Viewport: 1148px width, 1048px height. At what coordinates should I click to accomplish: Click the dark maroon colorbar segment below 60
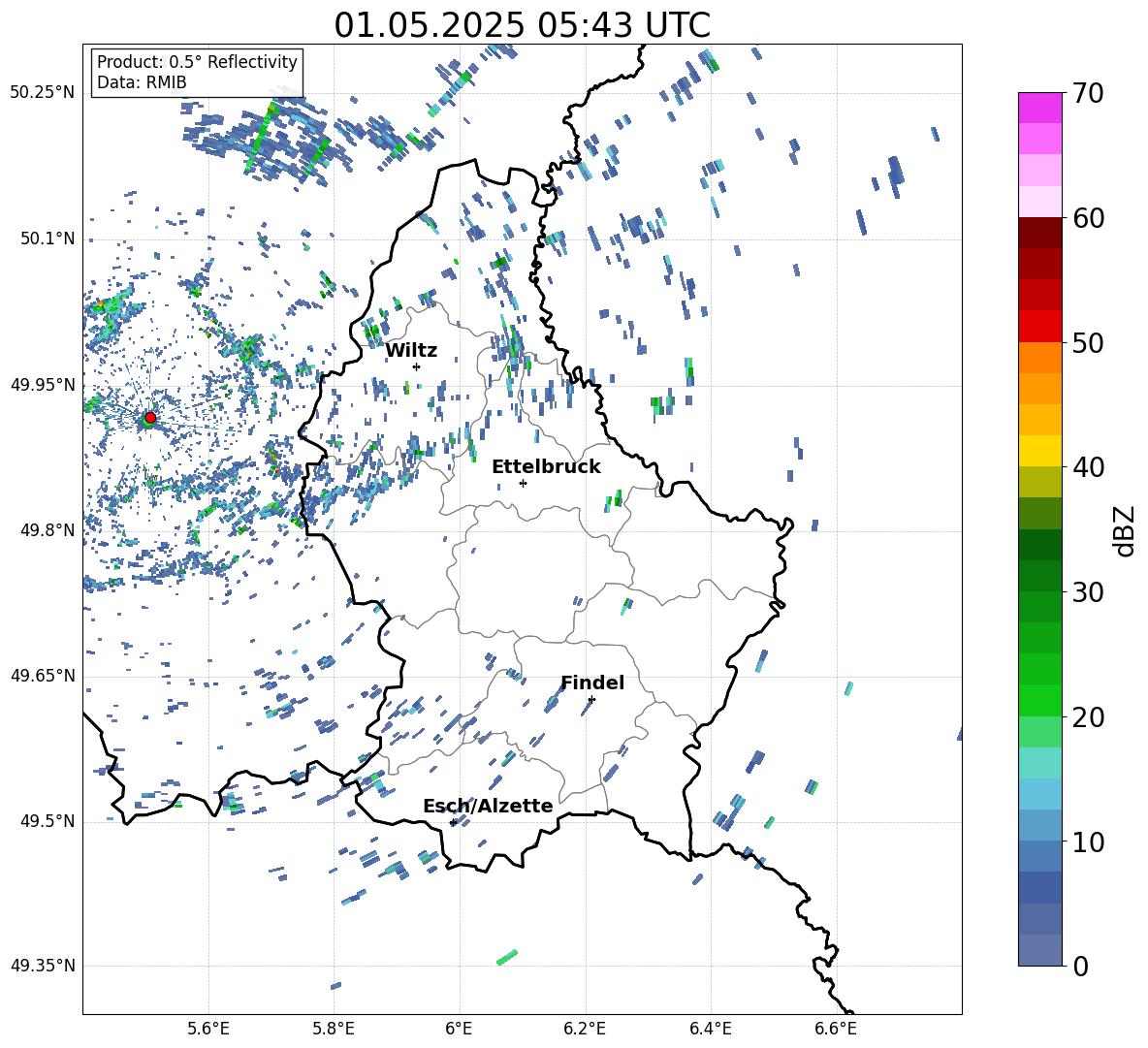1039,232
